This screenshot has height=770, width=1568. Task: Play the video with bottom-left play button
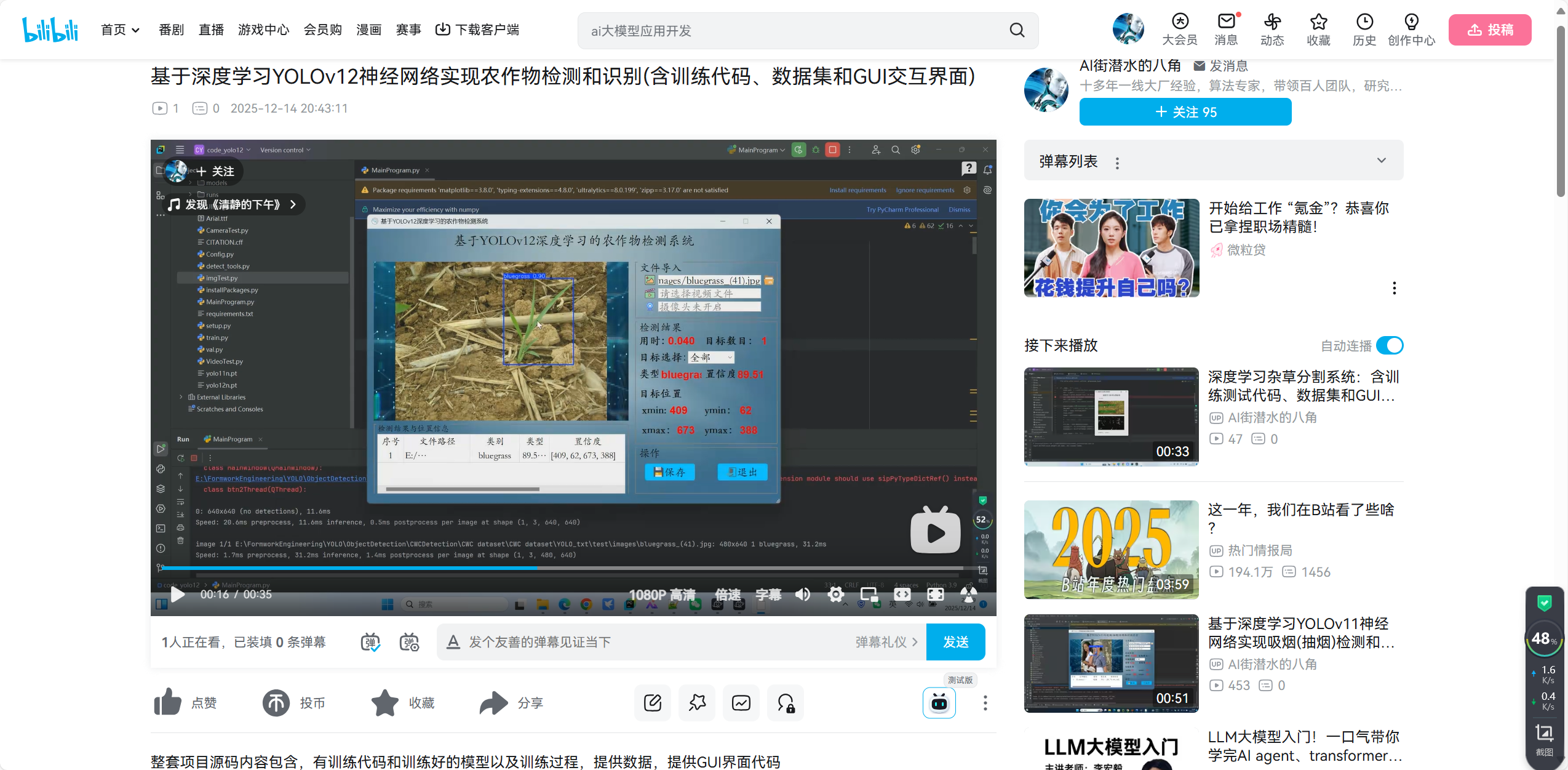coord(177,594)
